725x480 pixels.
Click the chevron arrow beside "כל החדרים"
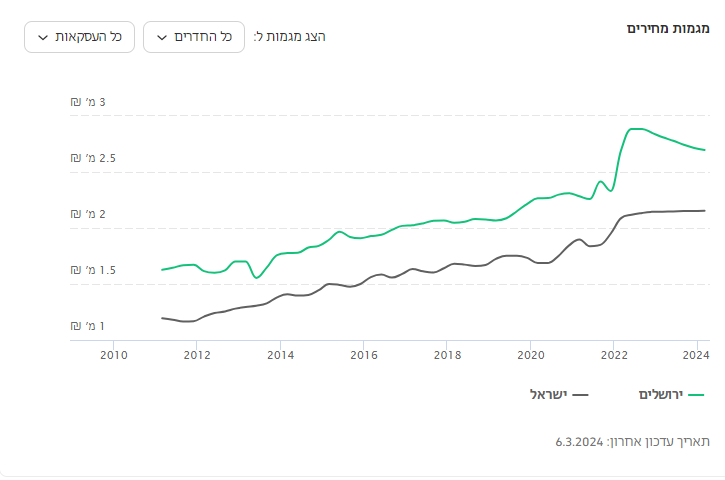point(161,37)
